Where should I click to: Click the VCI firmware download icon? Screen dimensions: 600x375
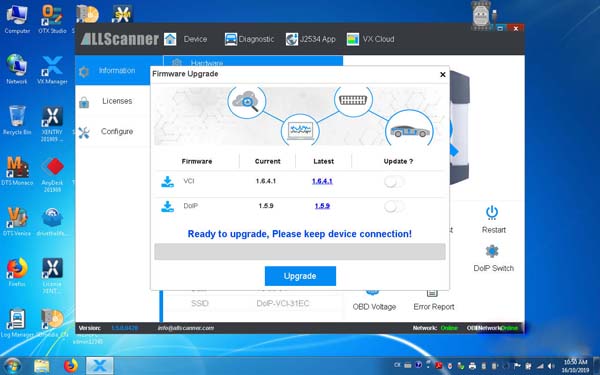(x=167, y=182)
